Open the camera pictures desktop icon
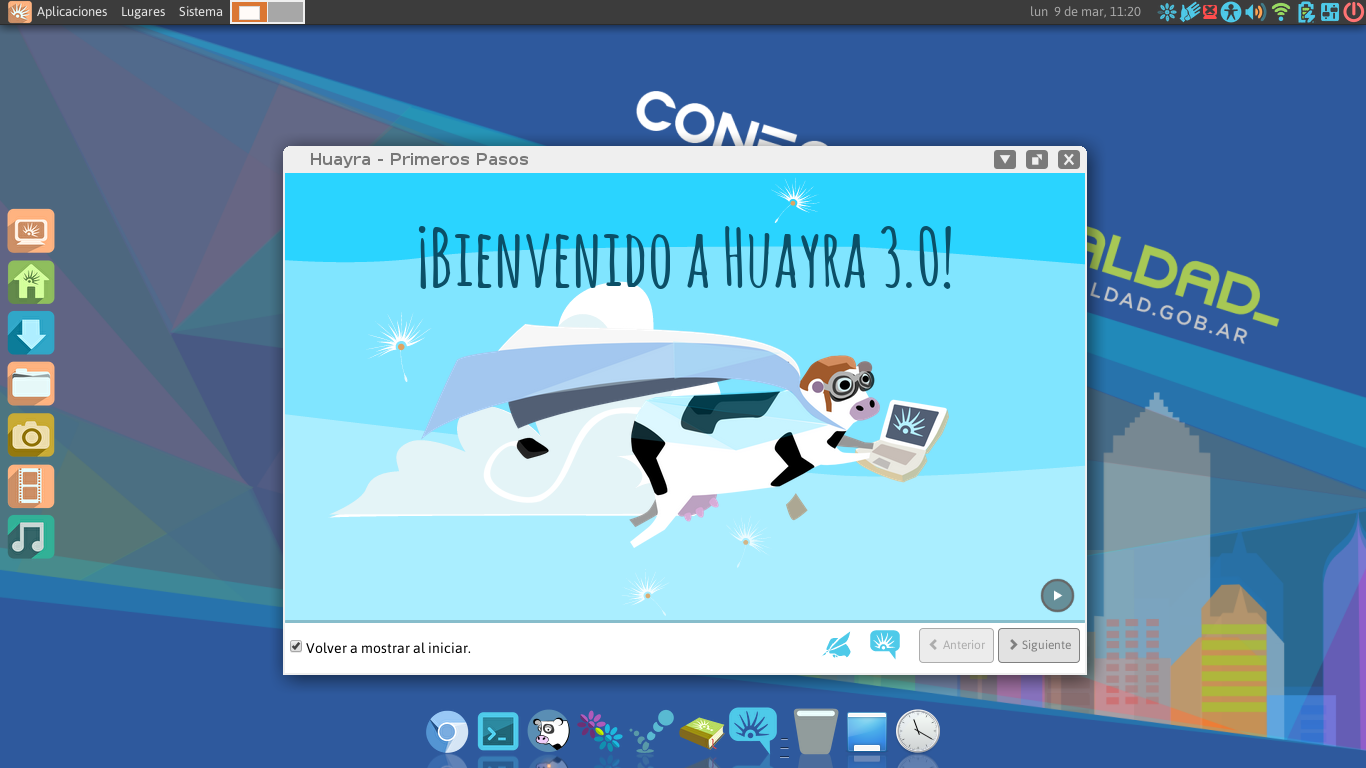 click(31, 435)
